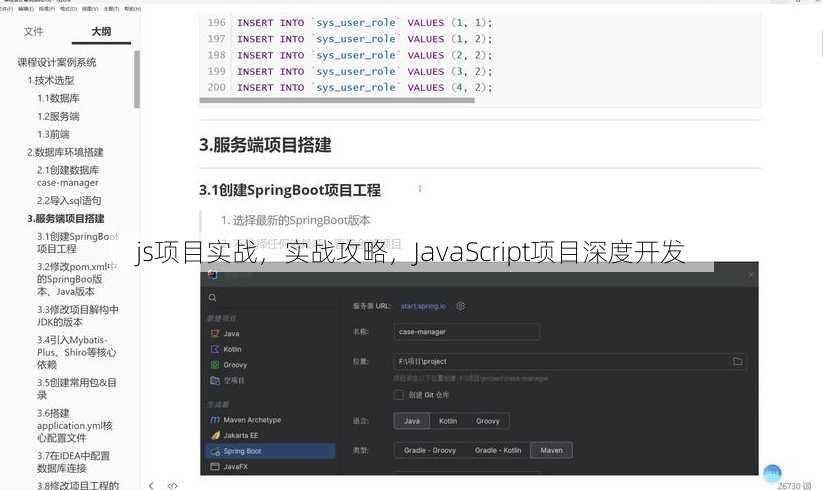823x490 pixels.
Task: Collapse sidebar with back chevron icon
Action: pos(151,486)
